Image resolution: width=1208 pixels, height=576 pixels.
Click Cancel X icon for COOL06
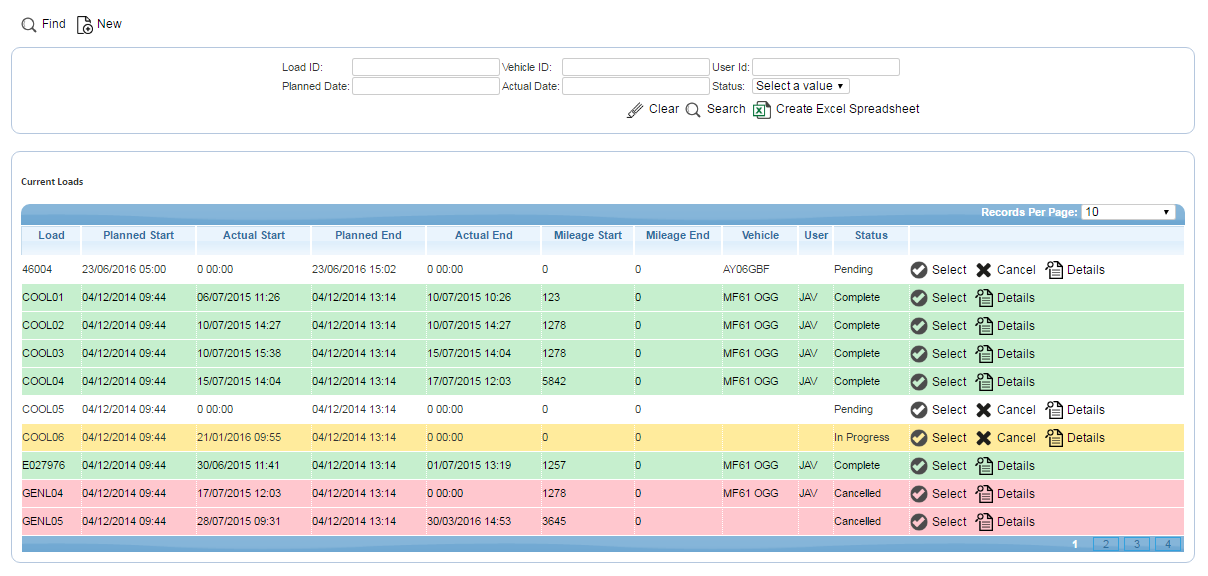click(984, 438)
